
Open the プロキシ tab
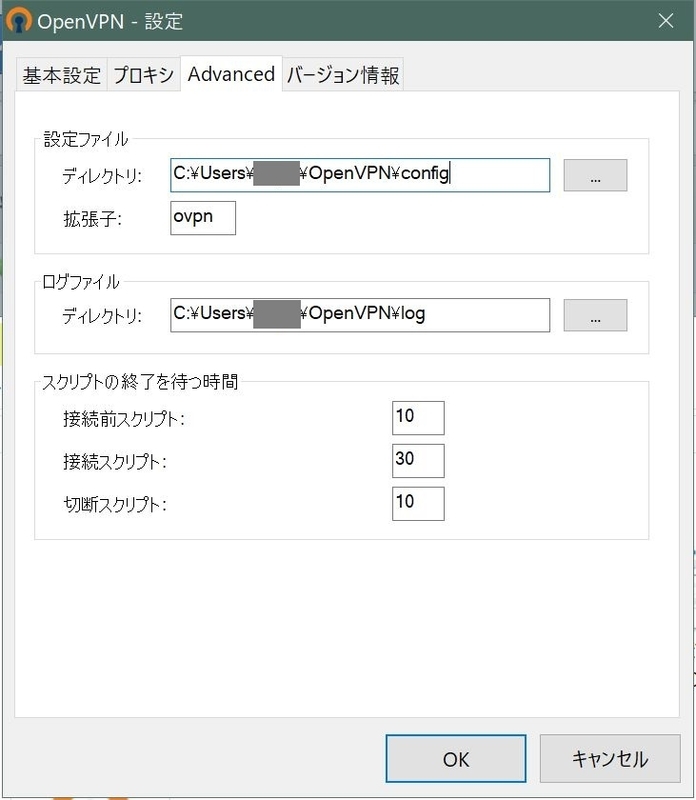click(x=144, y=76)
